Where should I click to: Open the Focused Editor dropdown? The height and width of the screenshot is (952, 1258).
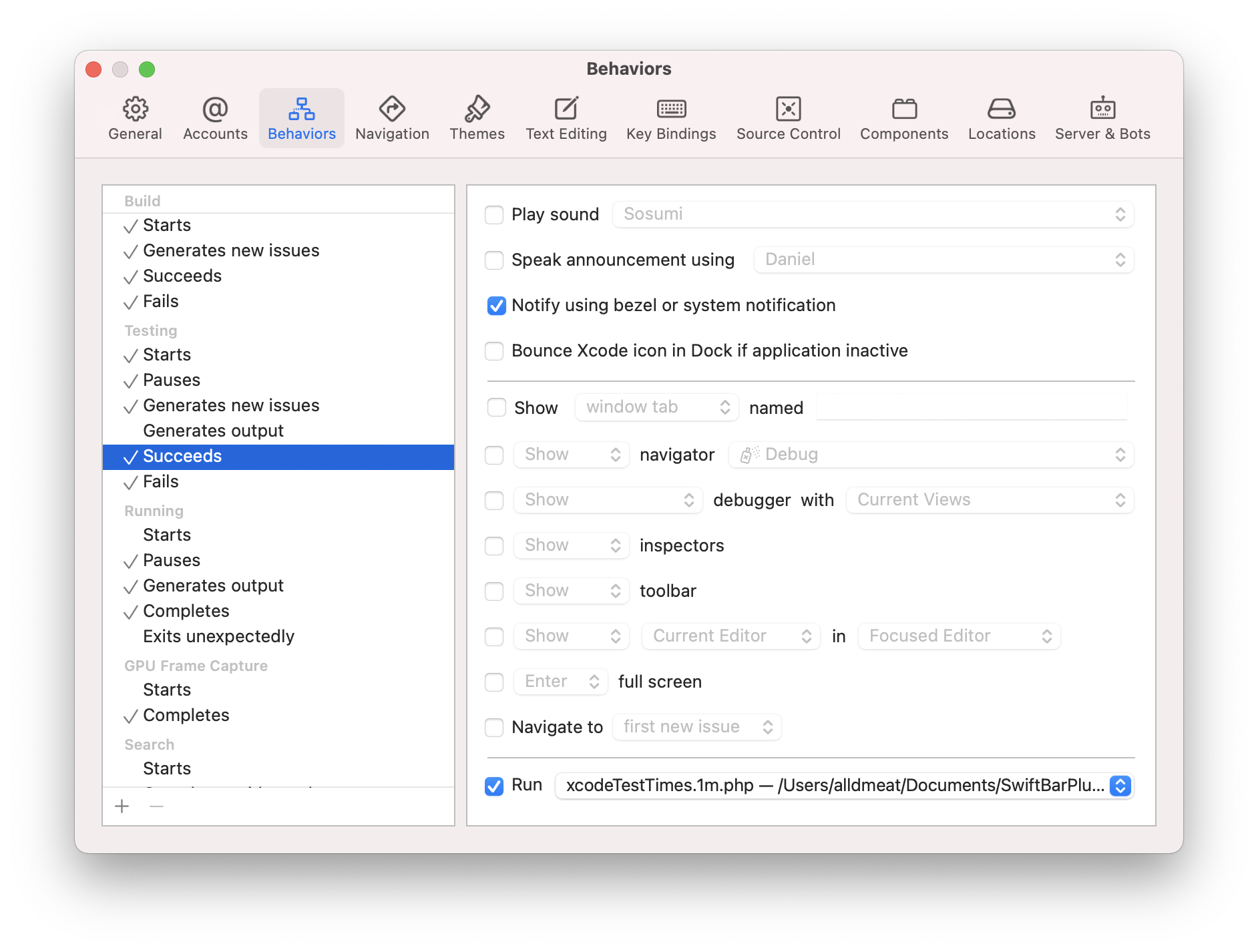[x=959, y=636]
